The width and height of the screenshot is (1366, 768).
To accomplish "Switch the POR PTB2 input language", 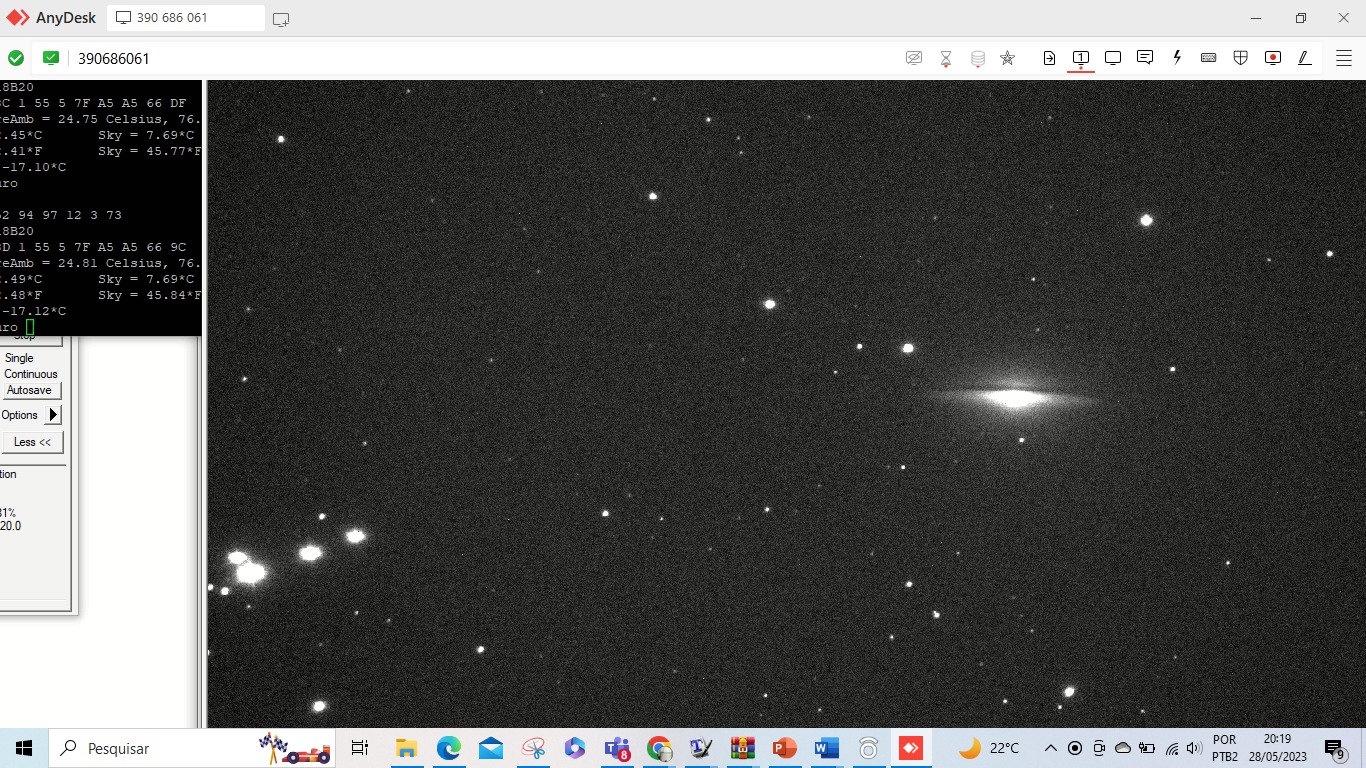I will click(x=1225, y=748).
